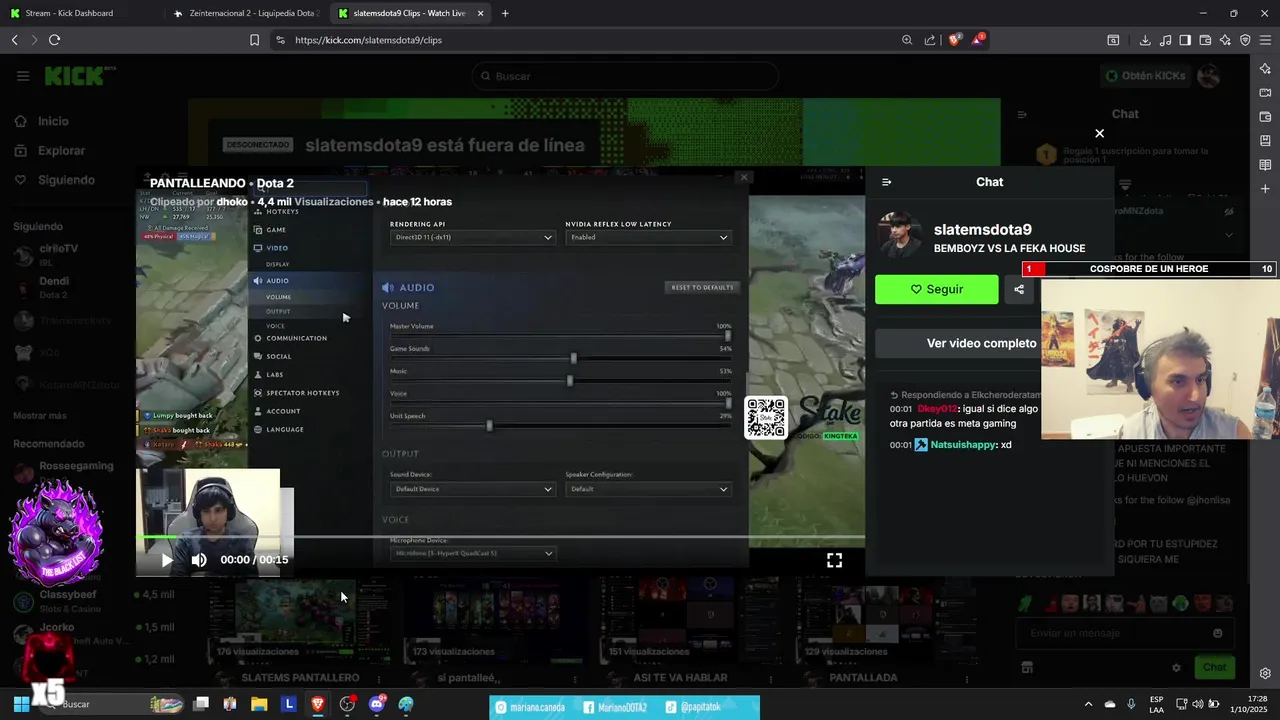Open the chat shop icon

pyautogui.click(x=1026, y=667)
